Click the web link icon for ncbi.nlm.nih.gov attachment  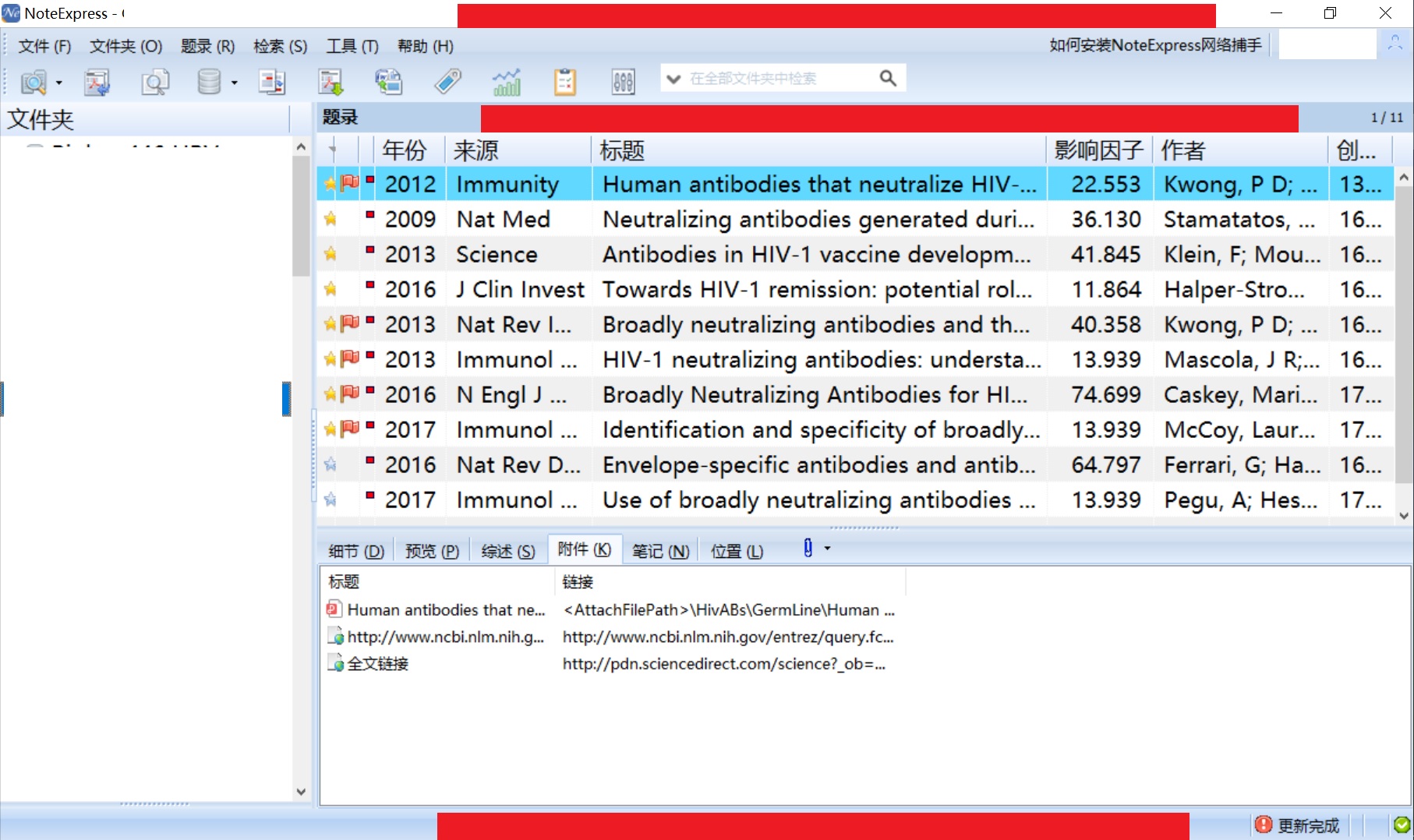pyautogui.click(x=335, y=637)
